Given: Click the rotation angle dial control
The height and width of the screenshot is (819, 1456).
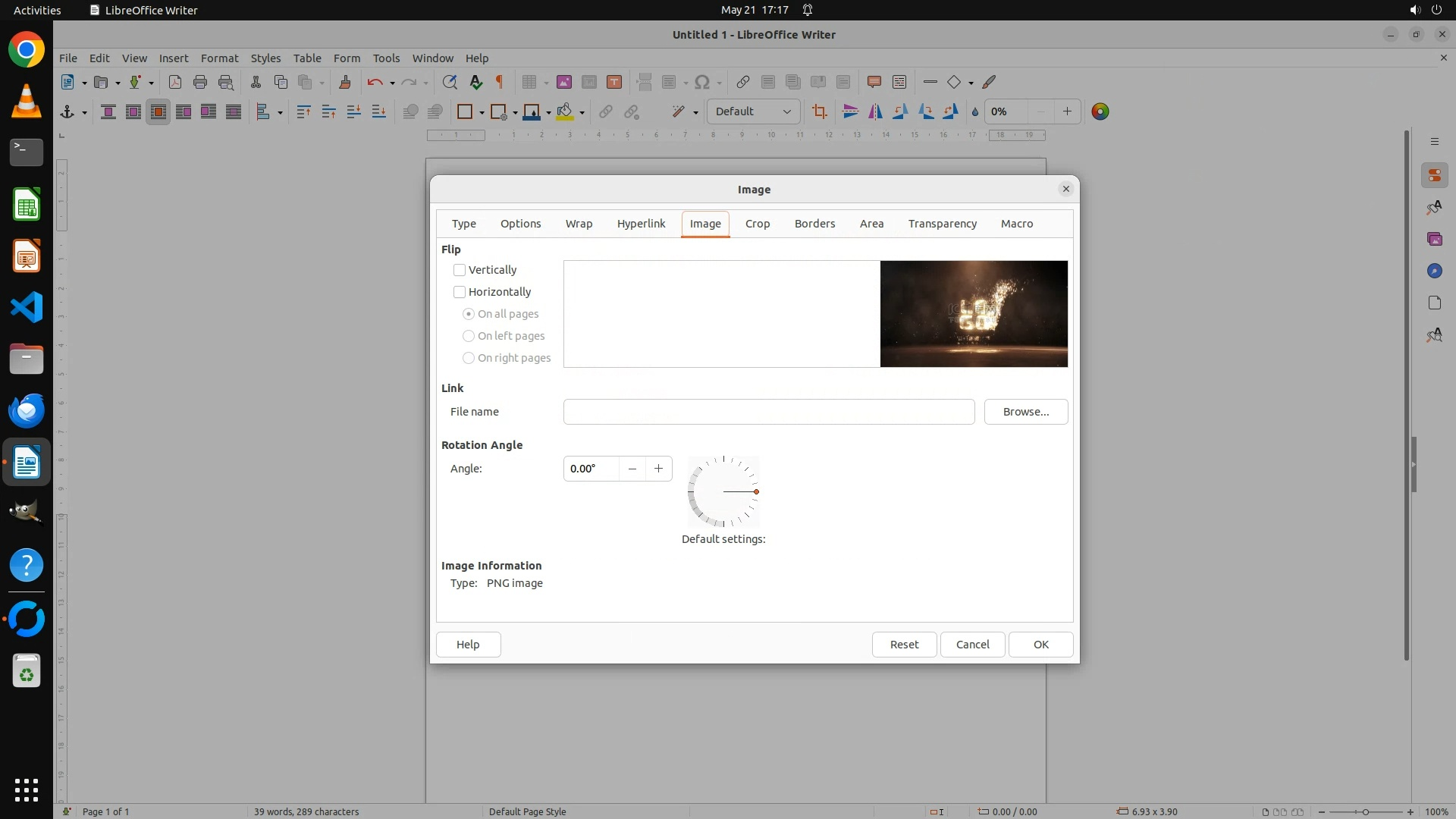Looking at the screenshot, I should [x=723, y=492].
